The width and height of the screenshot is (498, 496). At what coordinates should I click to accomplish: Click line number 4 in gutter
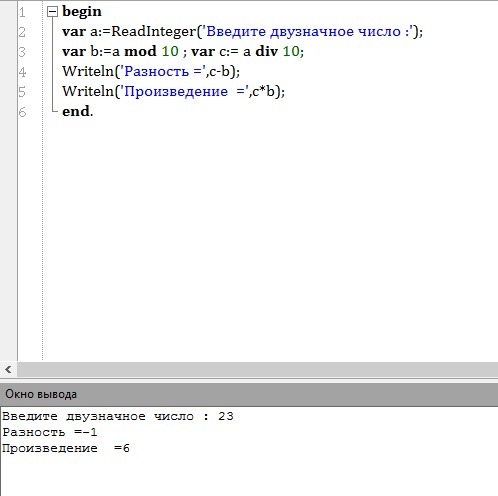click(x=22, y=72)
